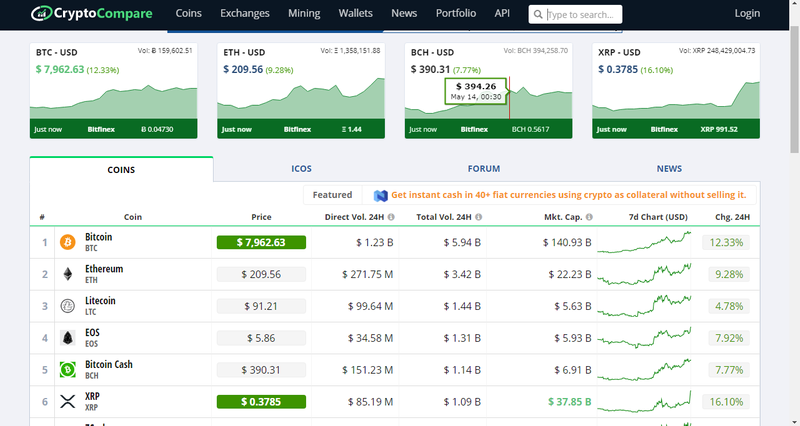Screen dimensions: 800x426
Task: Open the News menu in navbar
Action: click(x=404, y=13)
